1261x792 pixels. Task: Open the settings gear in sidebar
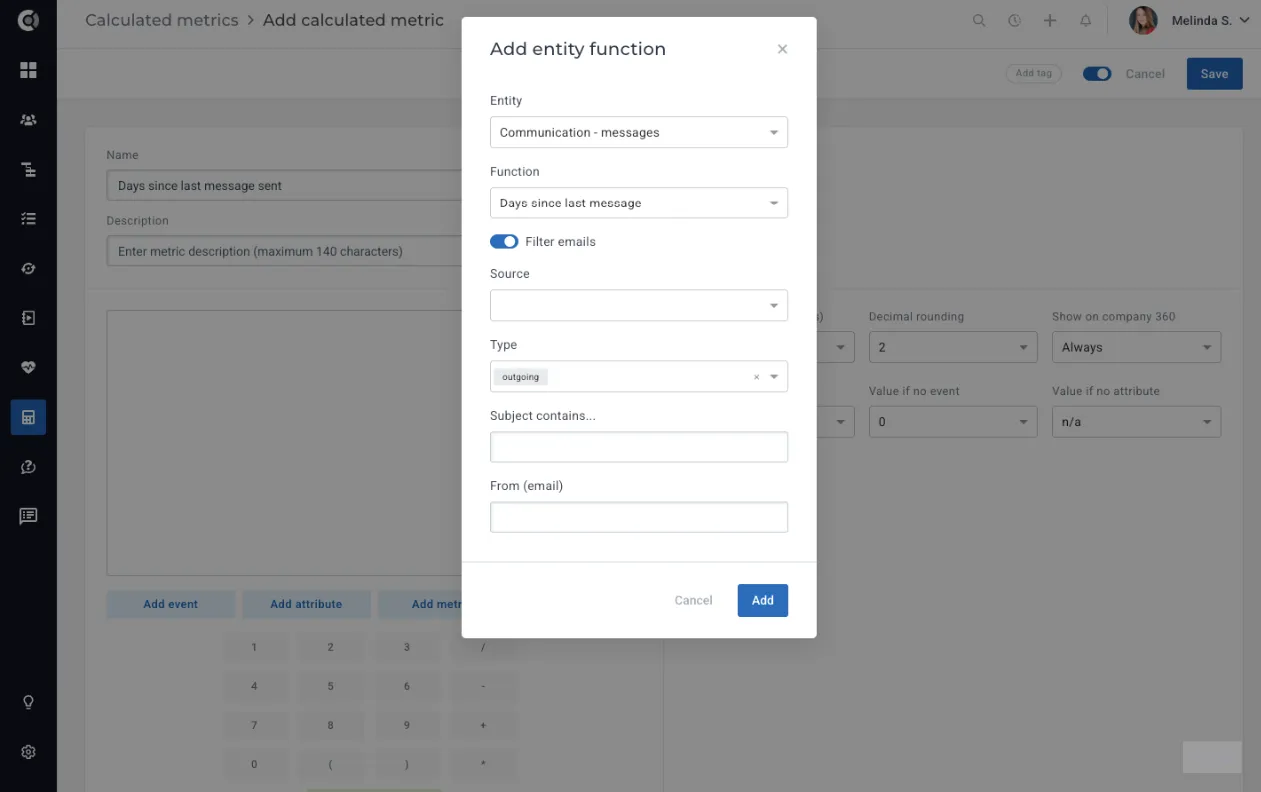pyautogui.click(x=28, y=752)
